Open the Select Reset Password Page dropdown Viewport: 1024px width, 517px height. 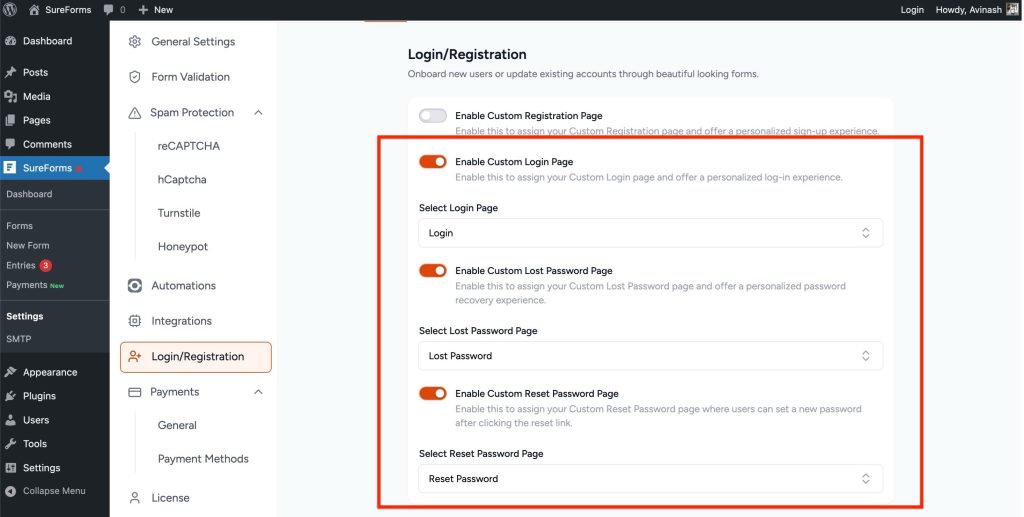pos(650,478)
